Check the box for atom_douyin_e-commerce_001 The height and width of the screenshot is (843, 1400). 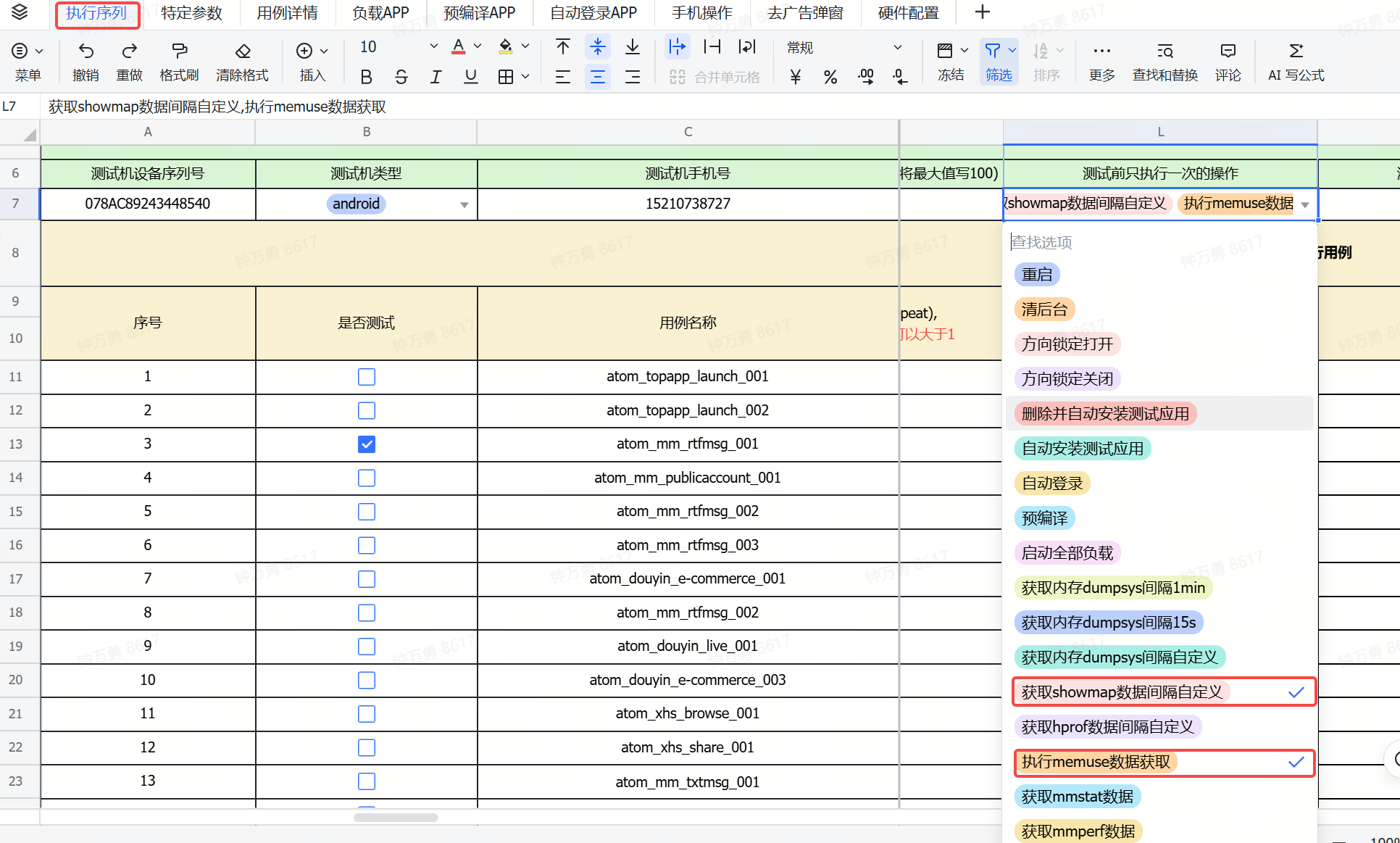tap(367, 579)
